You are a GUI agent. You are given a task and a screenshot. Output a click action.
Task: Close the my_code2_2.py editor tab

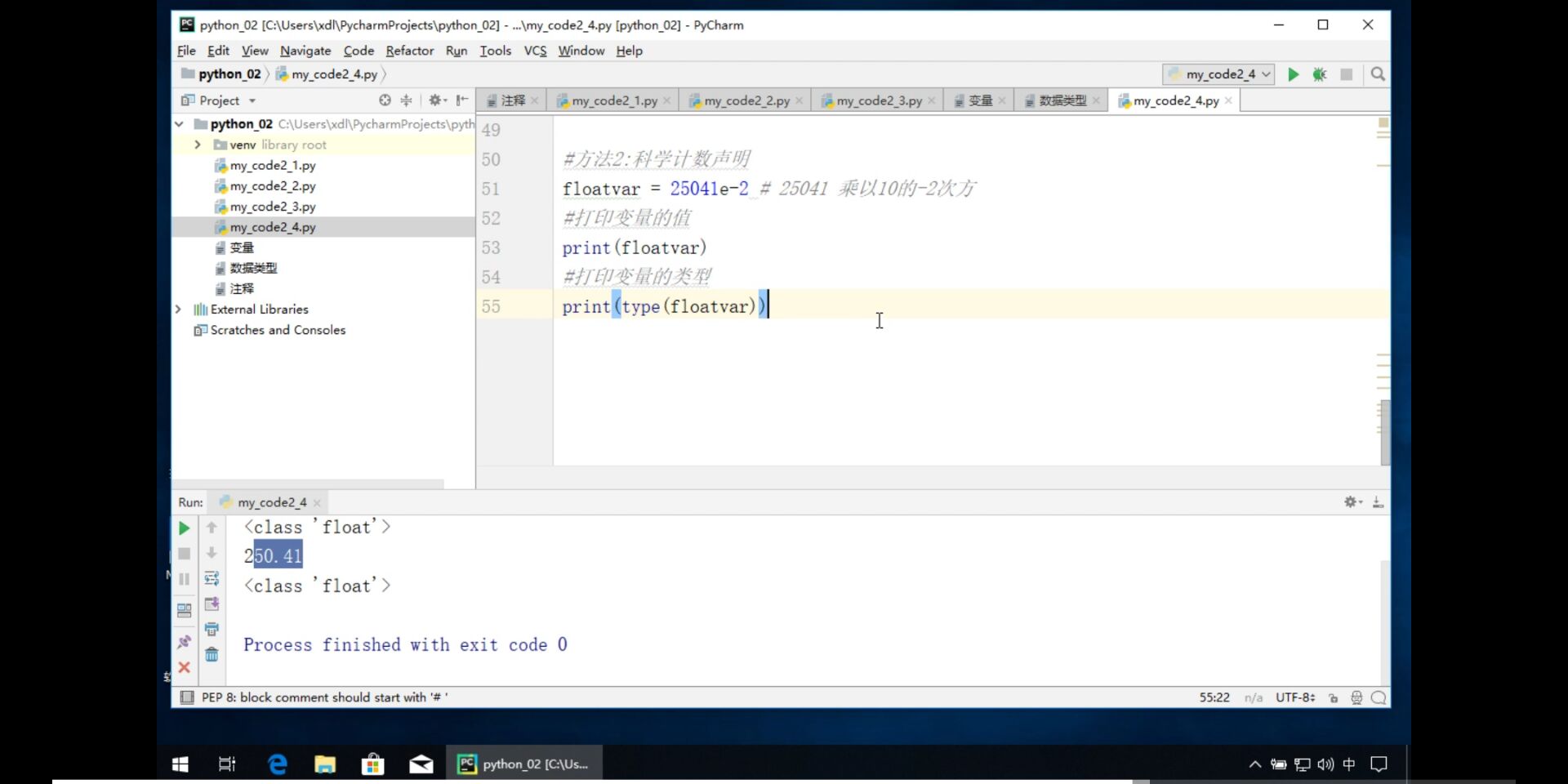799,100
